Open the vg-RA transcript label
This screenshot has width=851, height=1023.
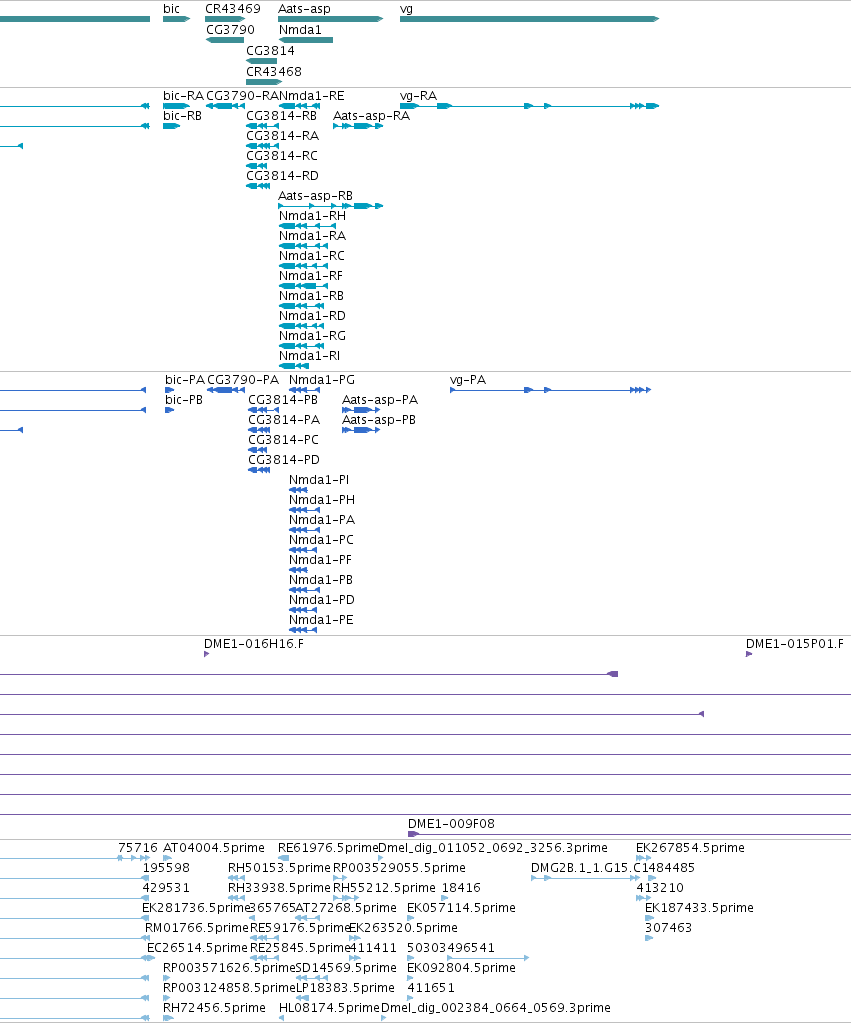(x=418, y=96)
